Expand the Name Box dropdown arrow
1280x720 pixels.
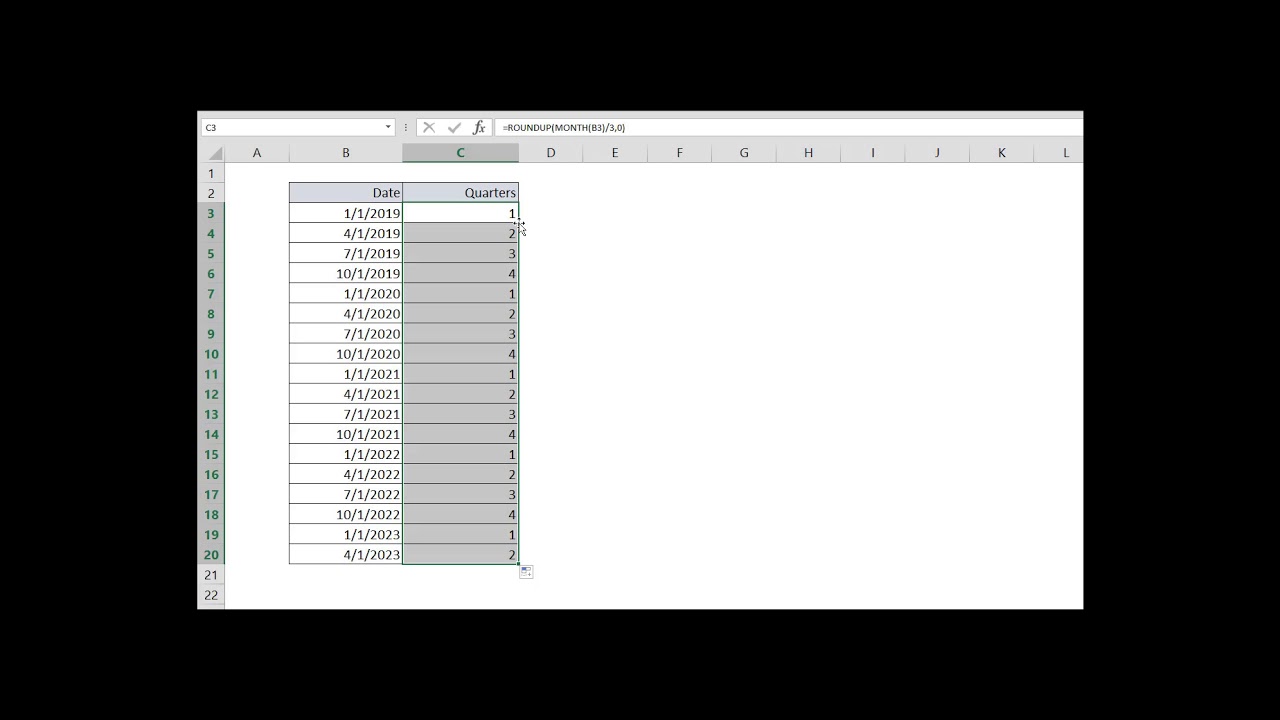[388, 127]
